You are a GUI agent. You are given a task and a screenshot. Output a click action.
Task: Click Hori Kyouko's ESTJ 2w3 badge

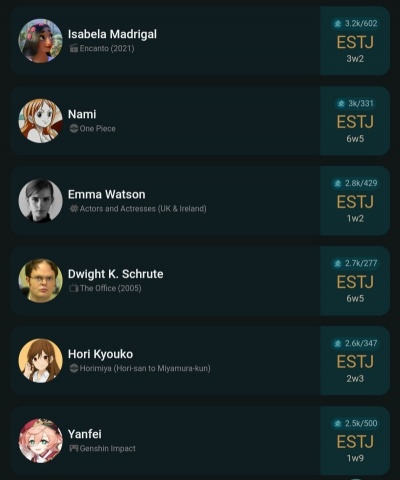point(355,361)
